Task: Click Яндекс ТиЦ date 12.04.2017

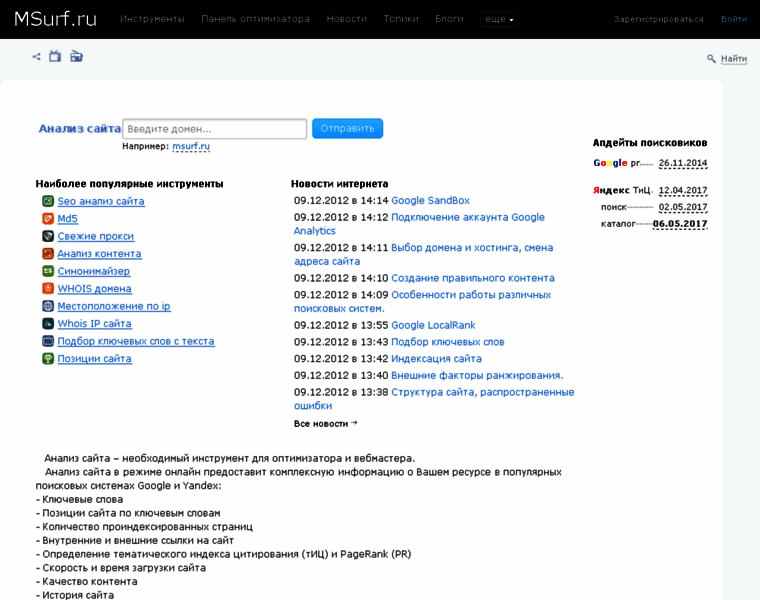Action: pyautogui.click(x=683, y=190)
